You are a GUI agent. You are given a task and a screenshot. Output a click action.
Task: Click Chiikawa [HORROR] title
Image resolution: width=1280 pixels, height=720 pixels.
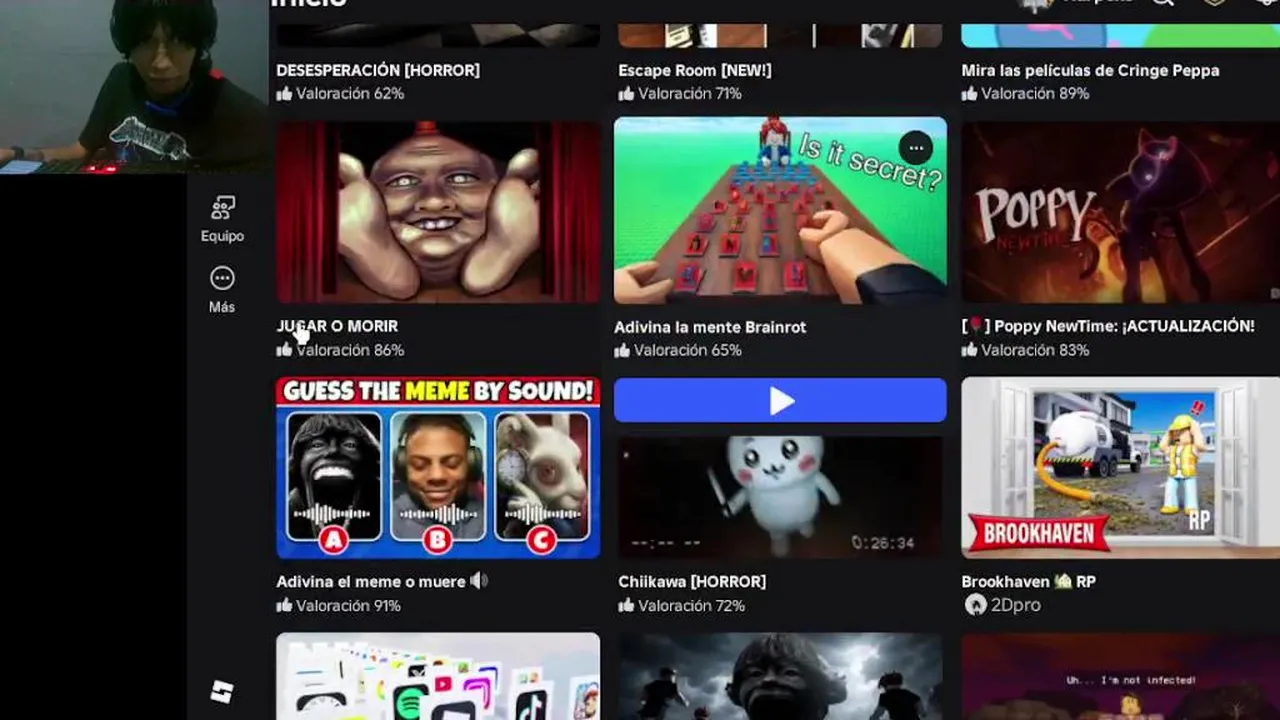click(x=692, y=581)
